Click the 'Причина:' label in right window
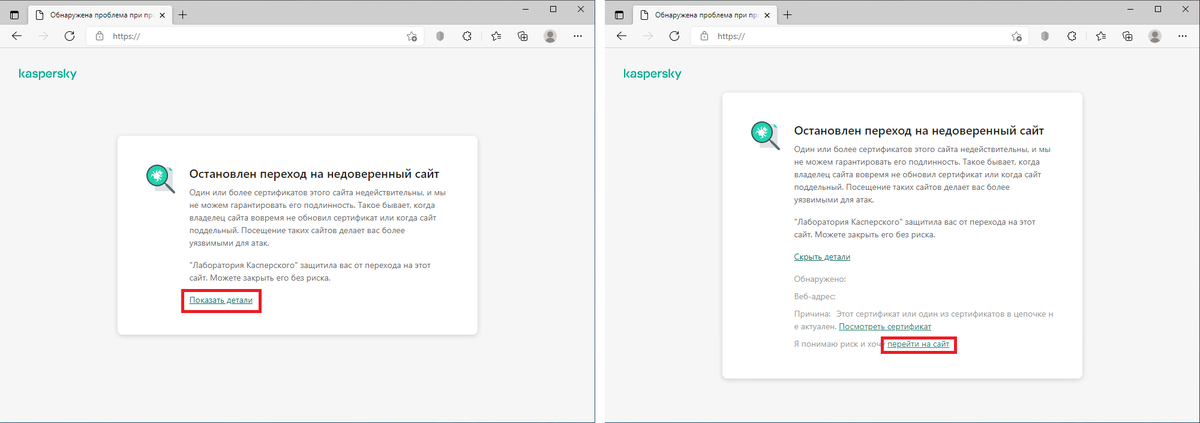Viewport: 1200px width, 423px height. coord(812,314)
